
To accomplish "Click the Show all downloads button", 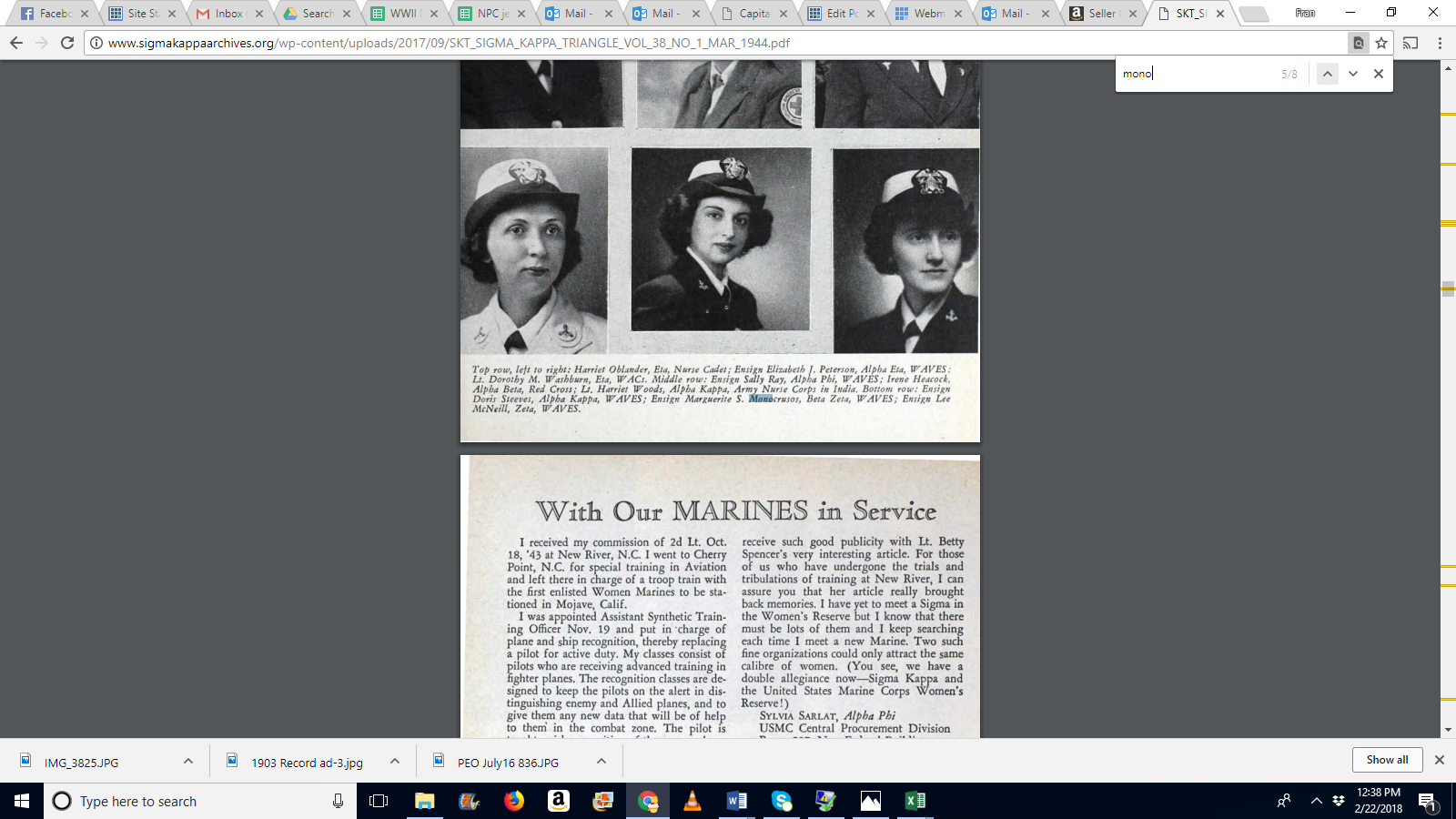I will (1387, 760).
